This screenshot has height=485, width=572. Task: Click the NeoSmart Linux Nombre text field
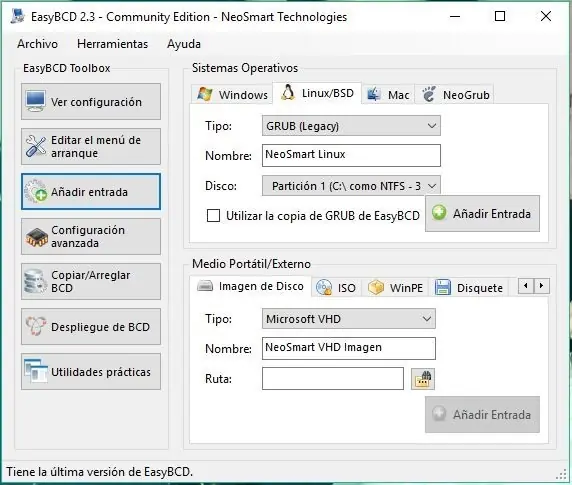coord(351,155)
